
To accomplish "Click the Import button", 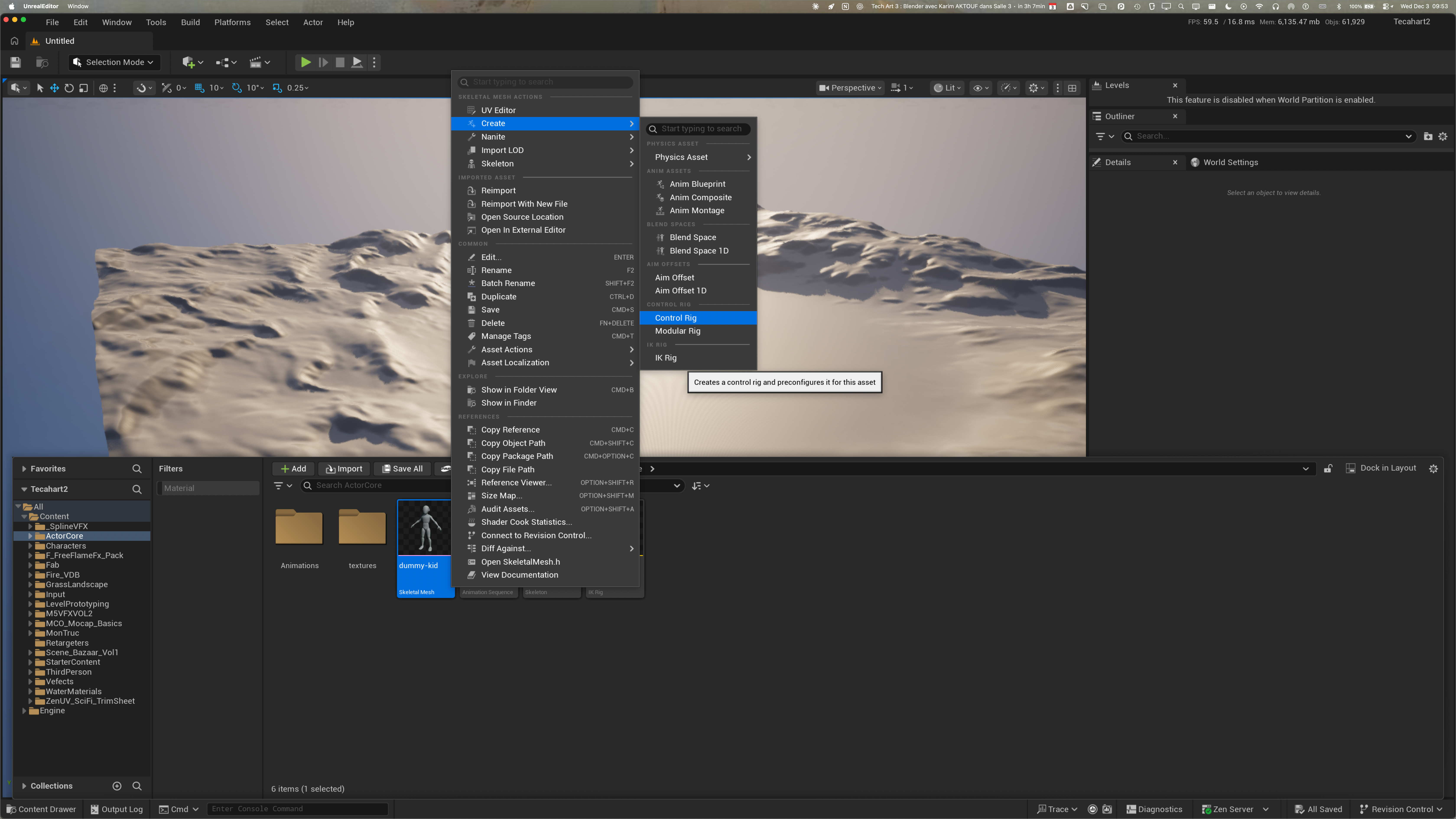I will [x=344, y=469].
